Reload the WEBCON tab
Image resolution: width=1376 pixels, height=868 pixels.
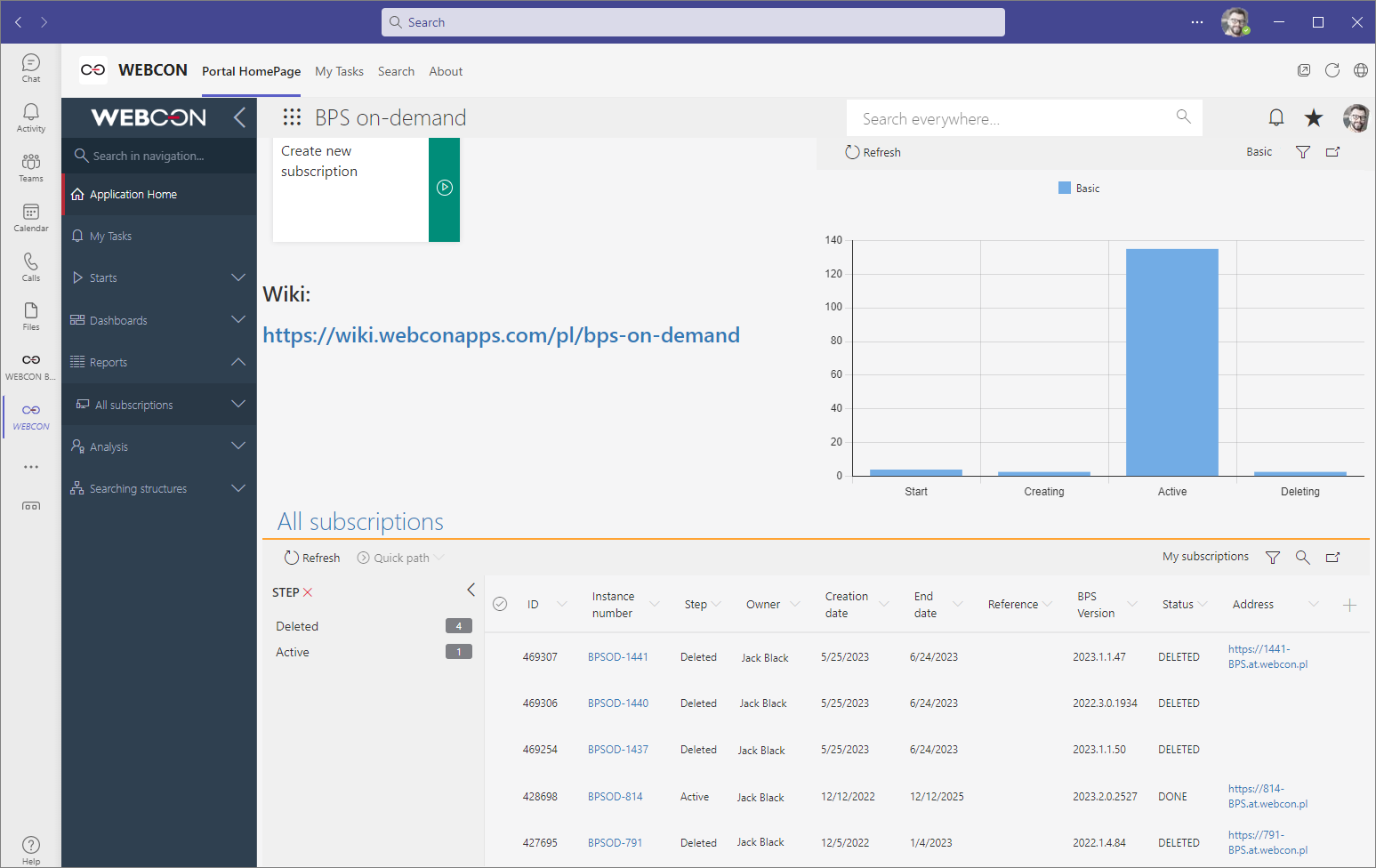[x=1332, y=70]
